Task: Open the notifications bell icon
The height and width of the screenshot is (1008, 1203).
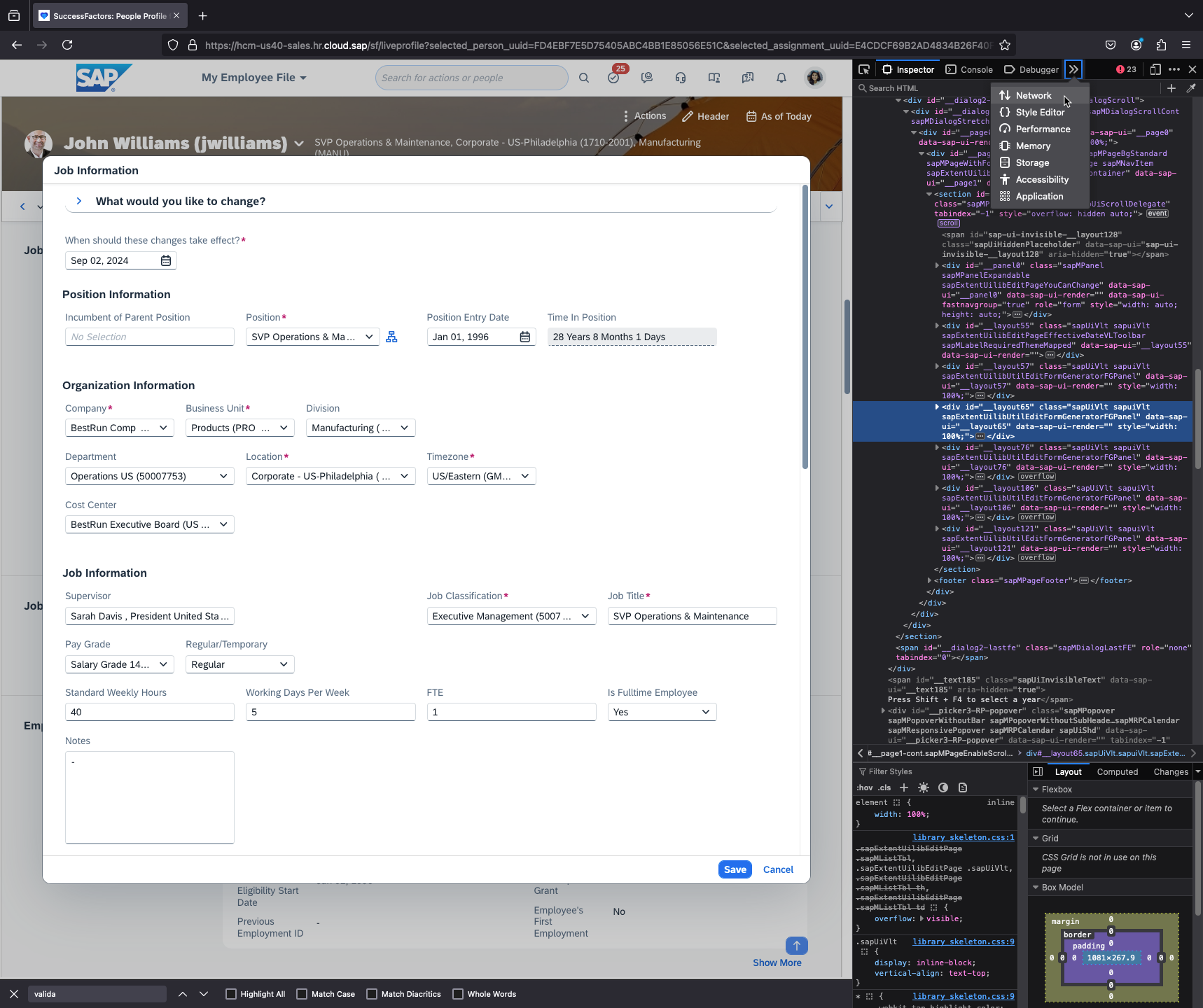Action: pyautogui.click(x=781, y=78)
